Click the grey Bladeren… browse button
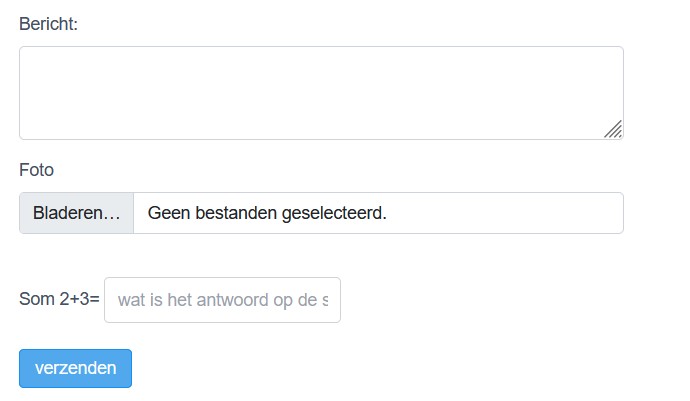The image size is (690, 401). coord(77,213)
